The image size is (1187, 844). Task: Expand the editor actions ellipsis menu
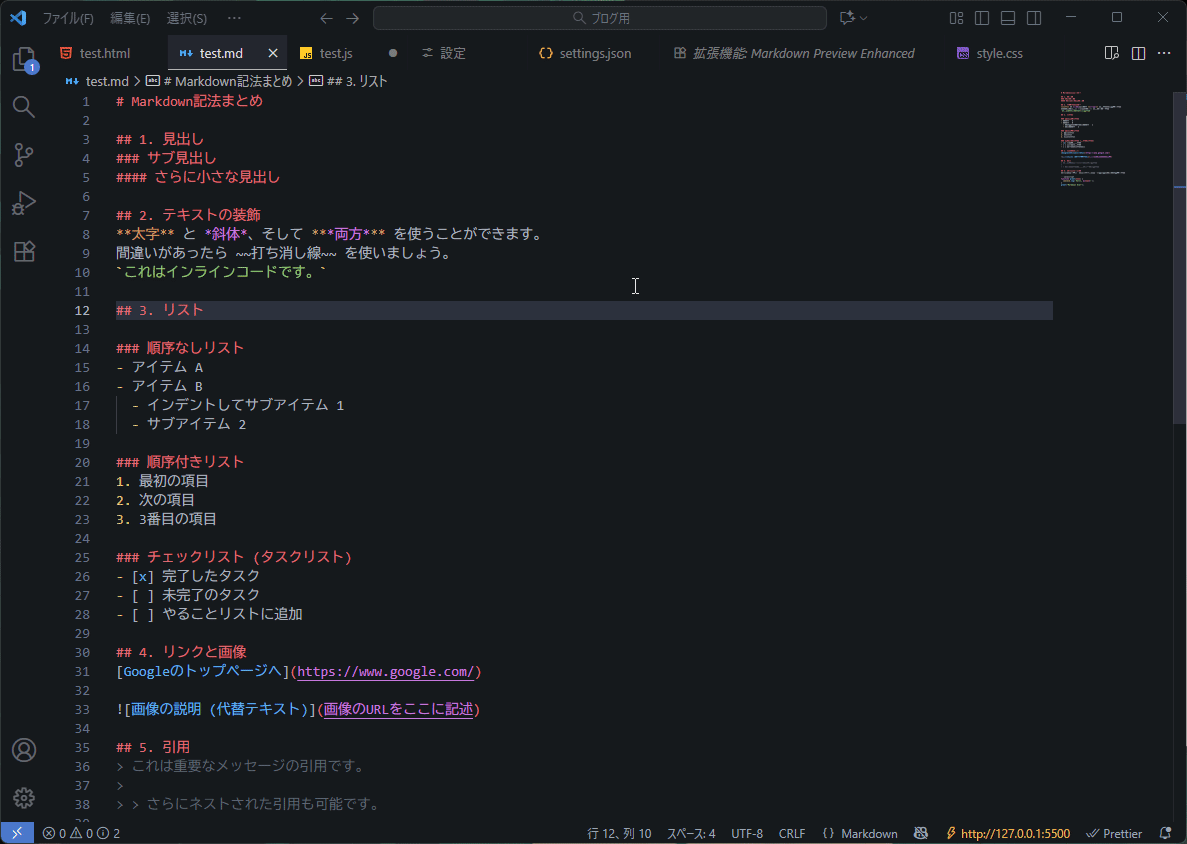[x=1163, y=53]
